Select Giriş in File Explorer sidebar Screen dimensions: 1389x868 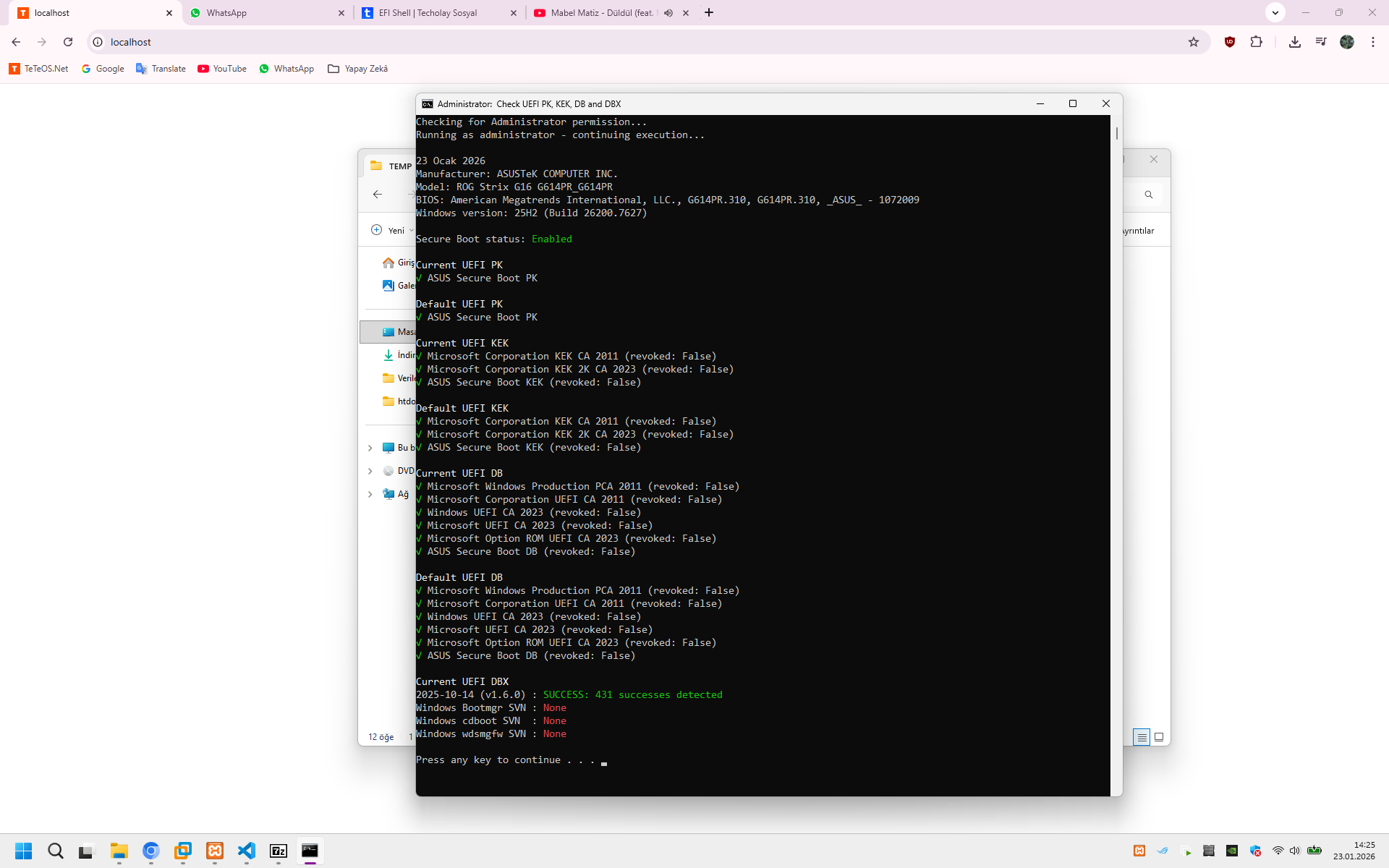click(398, 263)
